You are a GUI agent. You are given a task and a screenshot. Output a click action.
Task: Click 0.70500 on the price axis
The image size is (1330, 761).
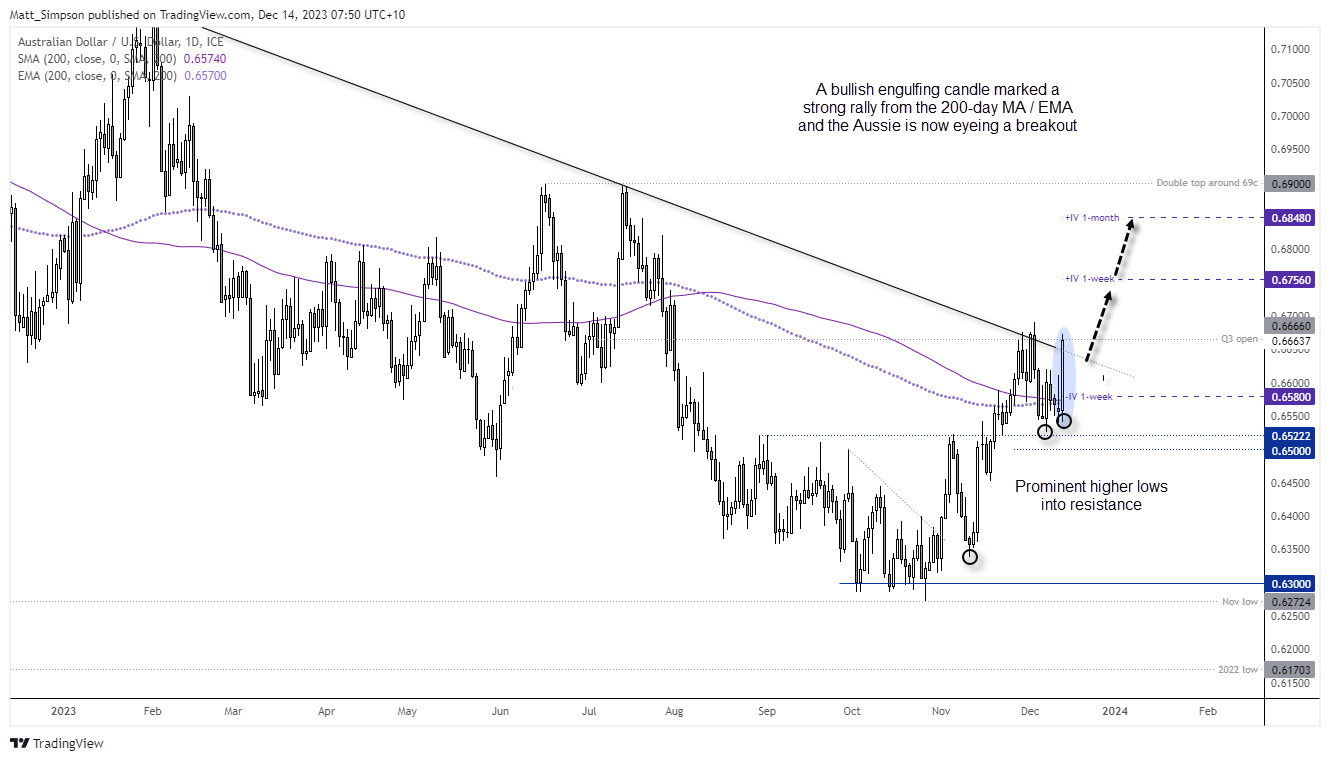point(1288,82)
